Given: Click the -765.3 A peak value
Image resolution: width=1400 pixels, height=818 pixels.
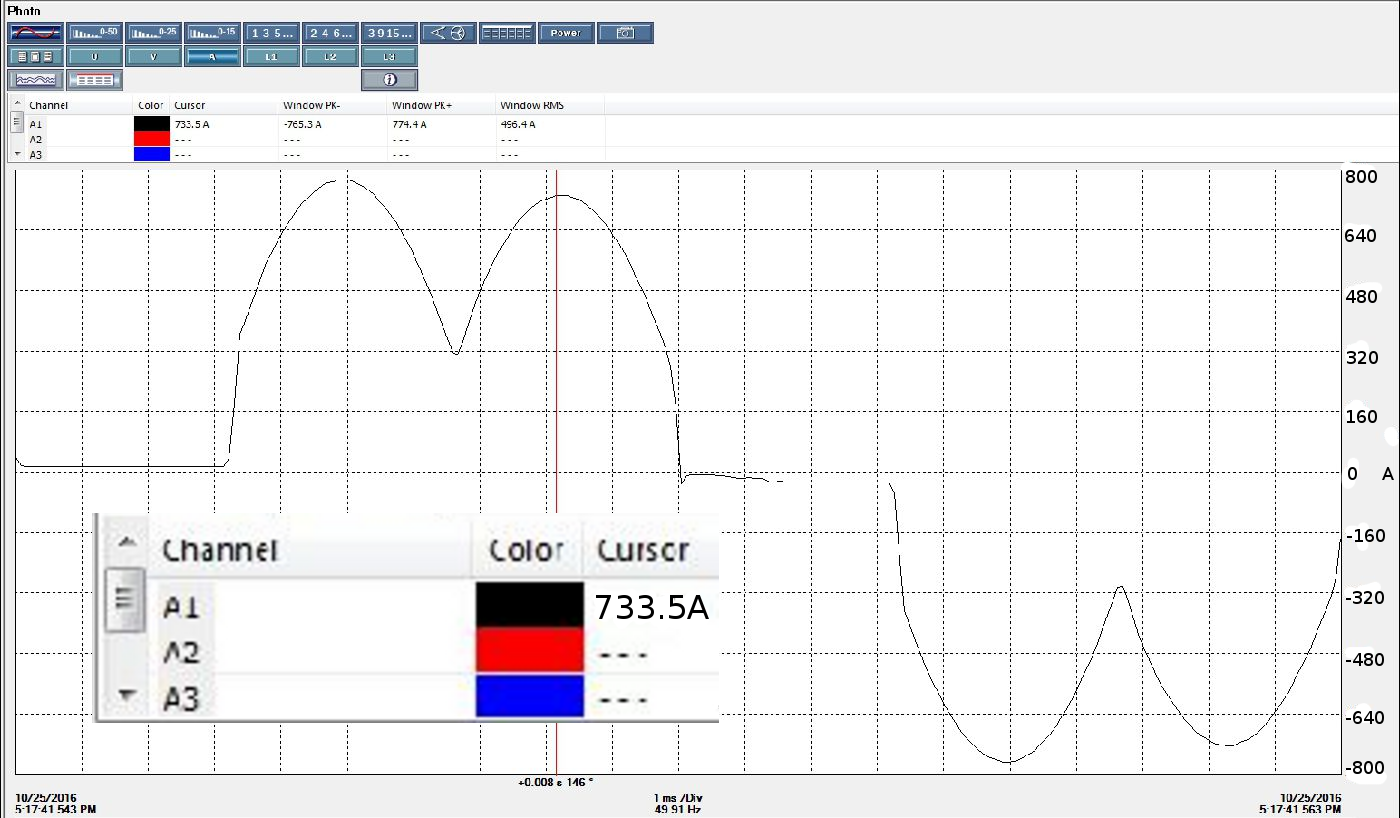Looking at the screenshot, I should (x=302, y=124).
